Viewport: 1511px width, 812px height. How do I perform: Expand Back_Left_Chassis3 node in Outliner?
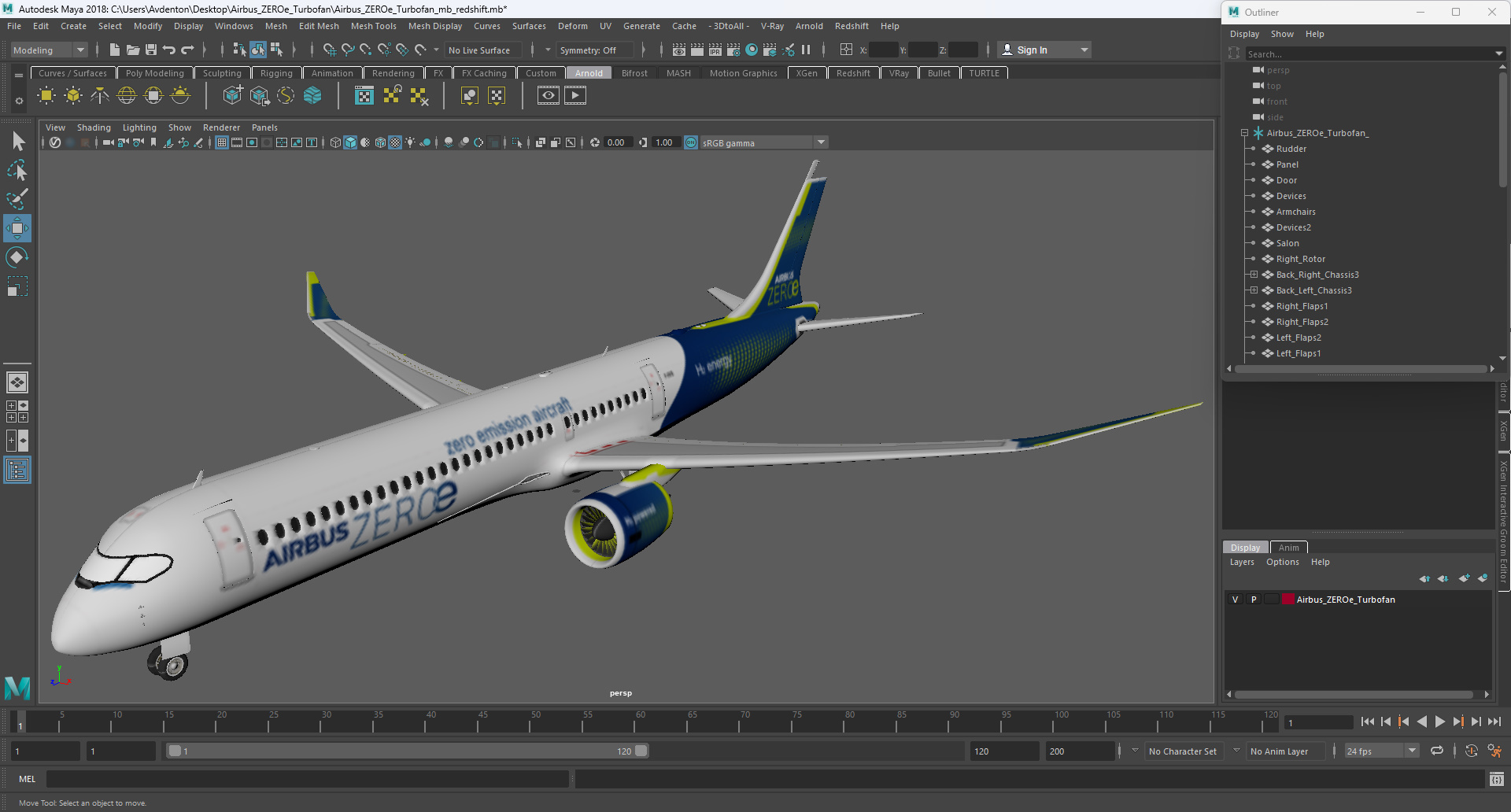click(x=1254, y=290)
